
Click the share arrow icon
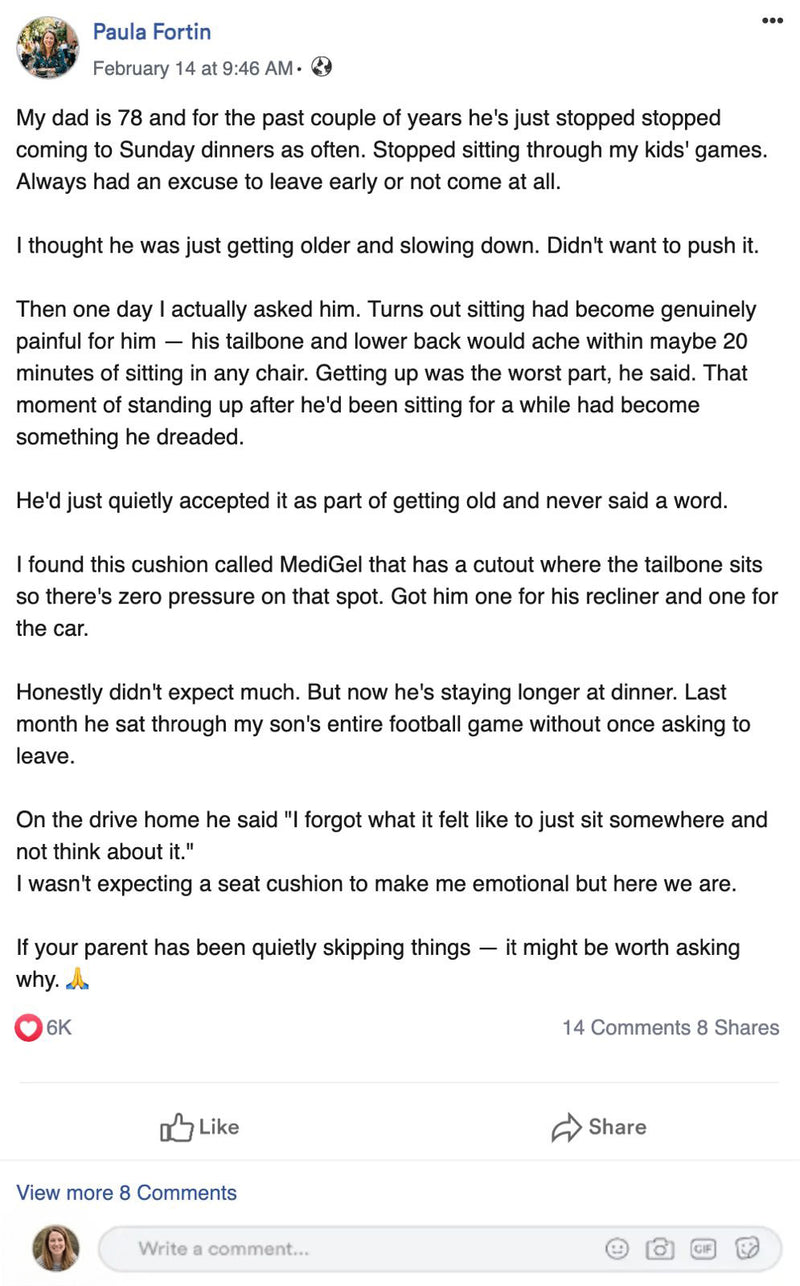coord(566,1128)
